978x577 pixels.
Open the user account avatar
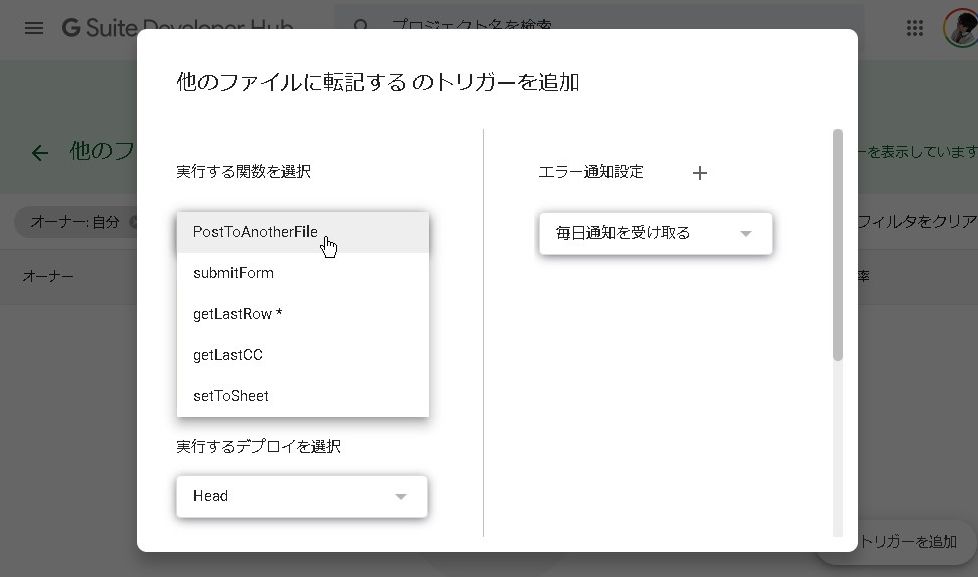click(961, 28)
